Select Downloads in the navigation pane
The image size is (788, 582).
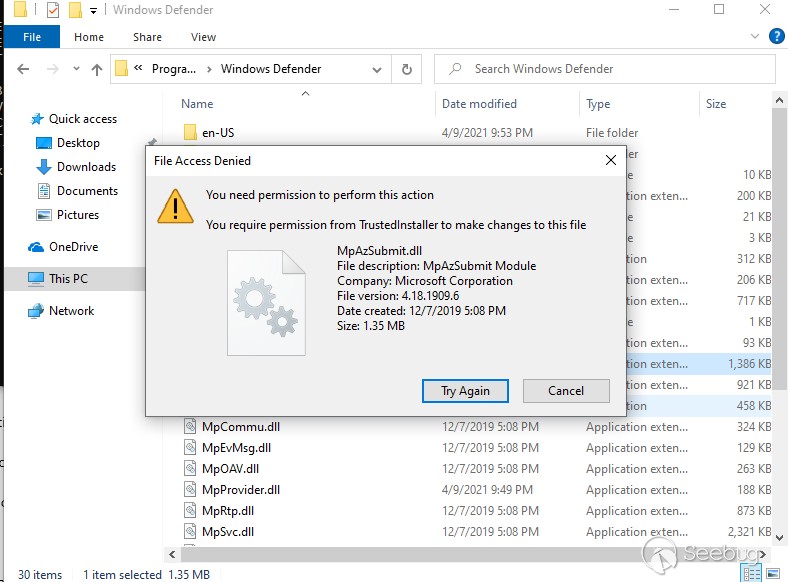[x=86, y=167]
